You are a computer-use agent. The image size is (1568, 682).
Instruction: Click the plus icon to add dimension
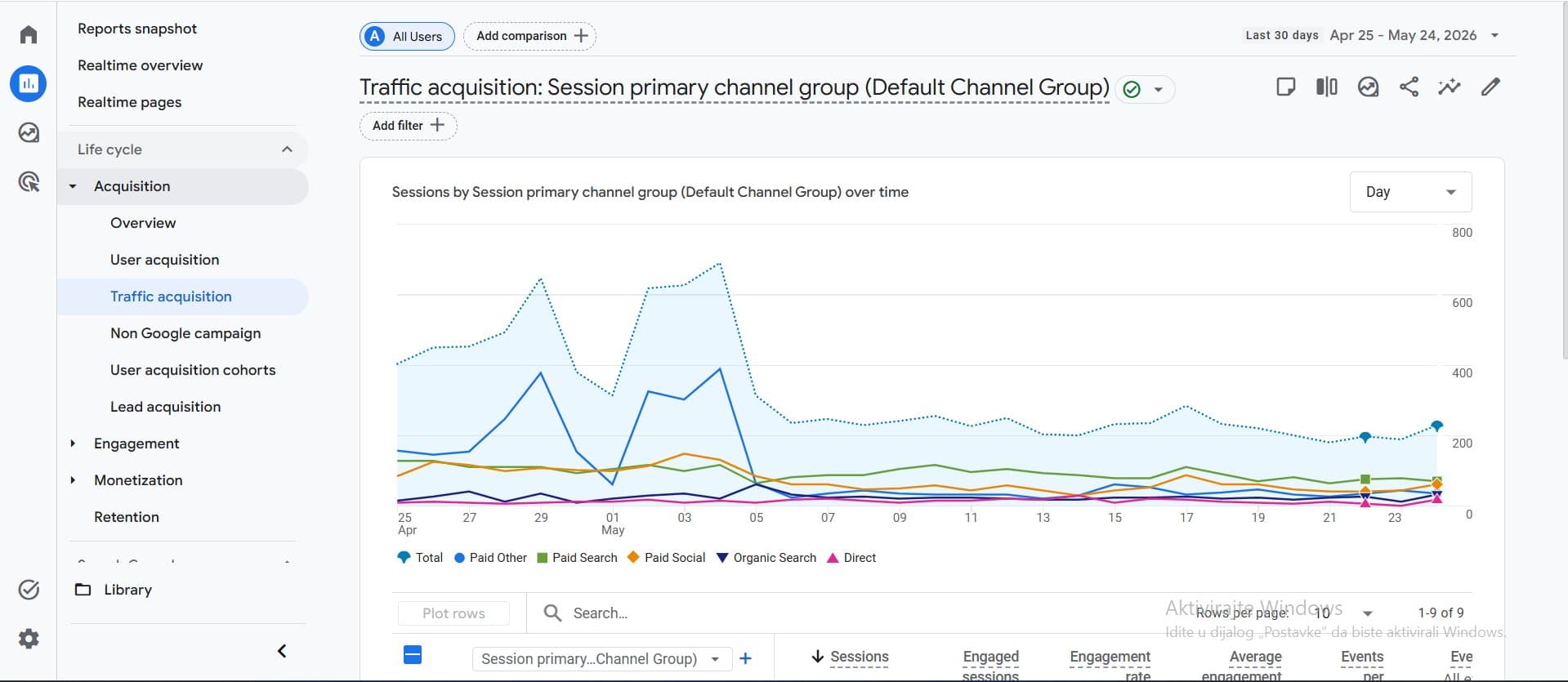745,658
